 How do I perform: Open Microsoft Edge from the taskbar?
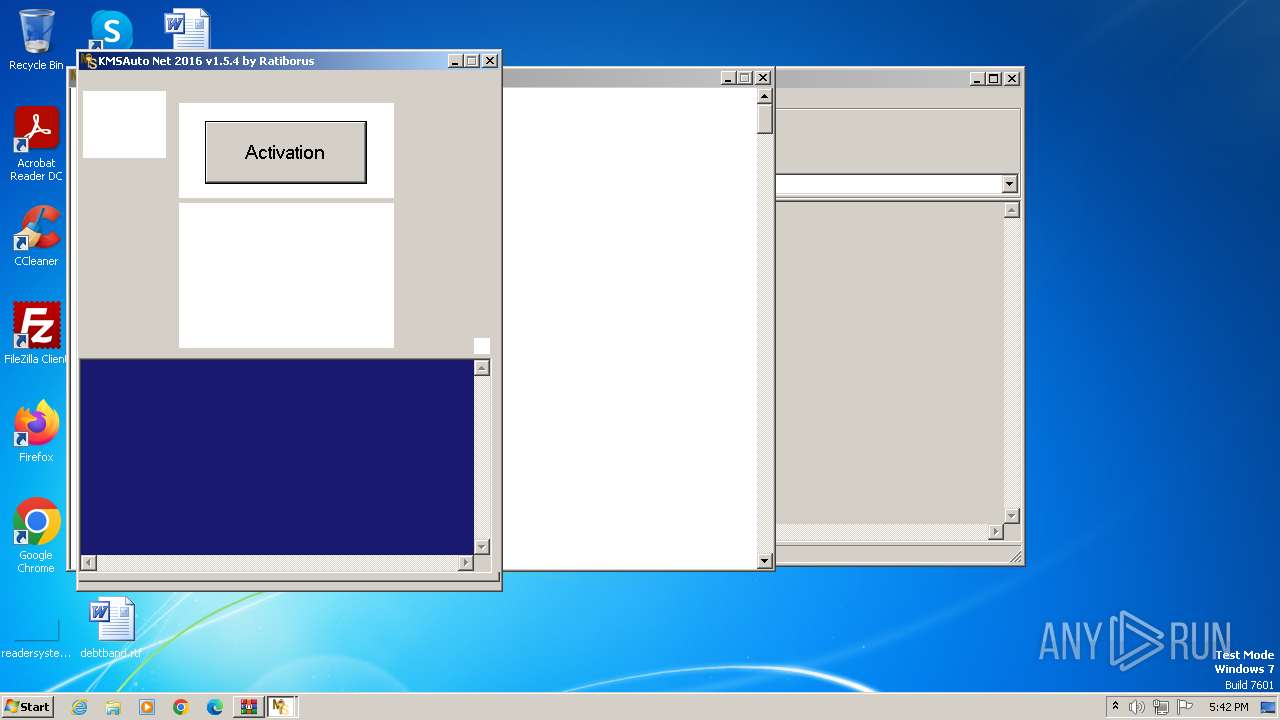(215, 707)
